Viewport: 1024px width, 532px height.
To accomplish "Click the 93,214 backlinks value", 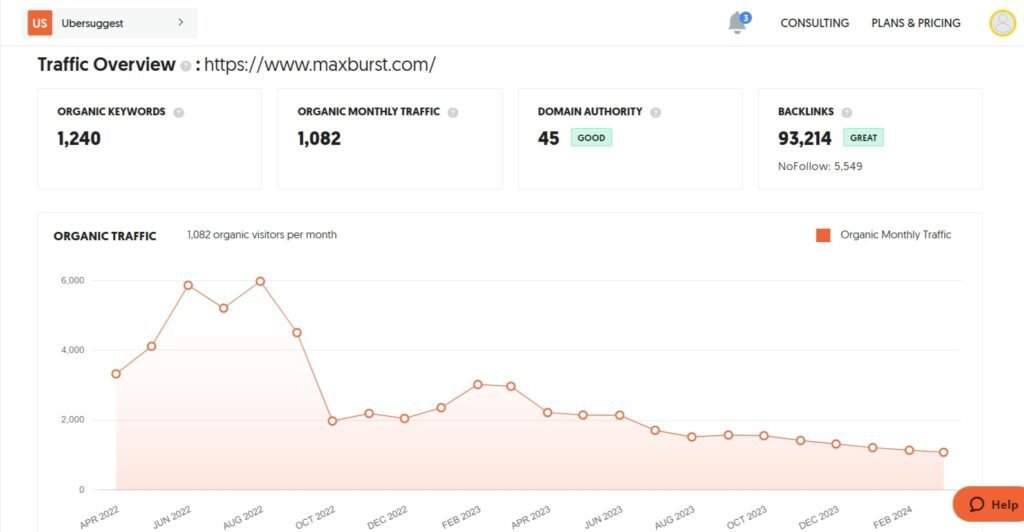I will coord(805,138).
